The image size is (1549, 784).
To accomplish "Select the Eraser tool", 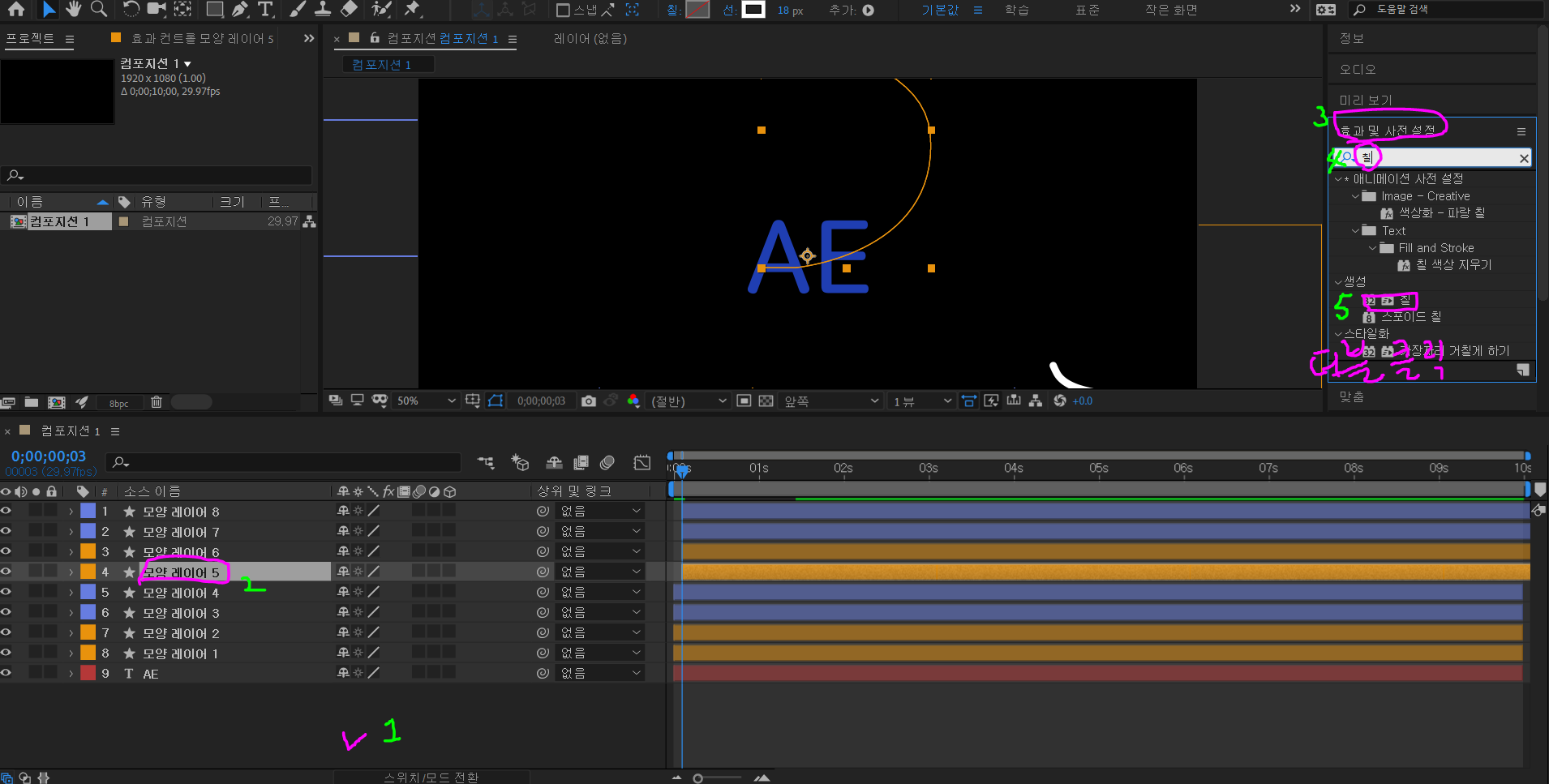I will pos(349,9).
